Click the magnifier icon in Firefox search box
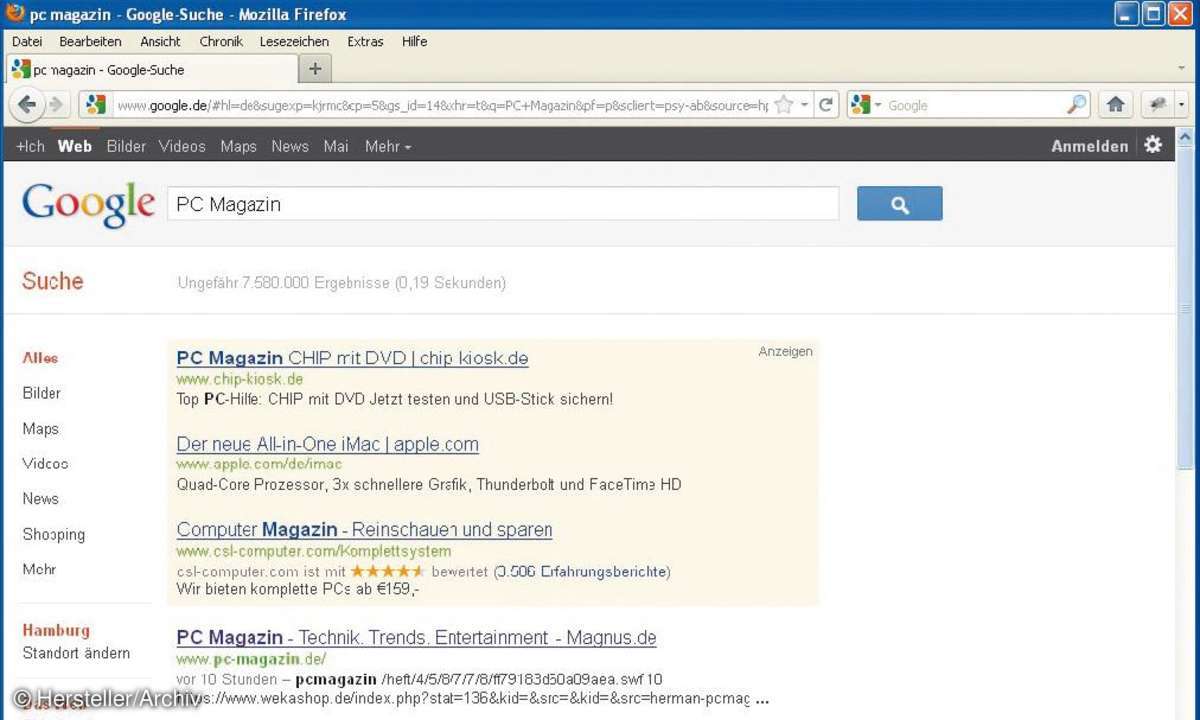1200x720 pixels. pos(1076,104)
